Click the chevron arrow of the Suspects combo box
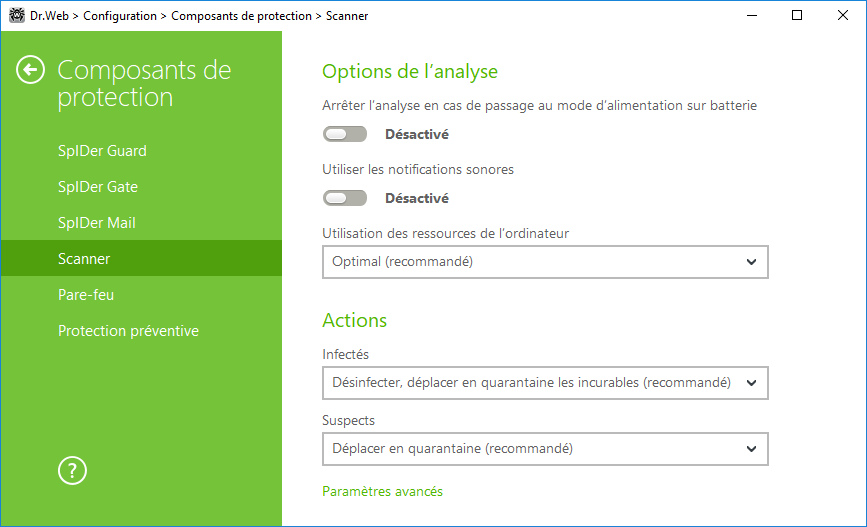Viewport: 867px width, 527px height. pyautogui.click(x=751, y=449)
